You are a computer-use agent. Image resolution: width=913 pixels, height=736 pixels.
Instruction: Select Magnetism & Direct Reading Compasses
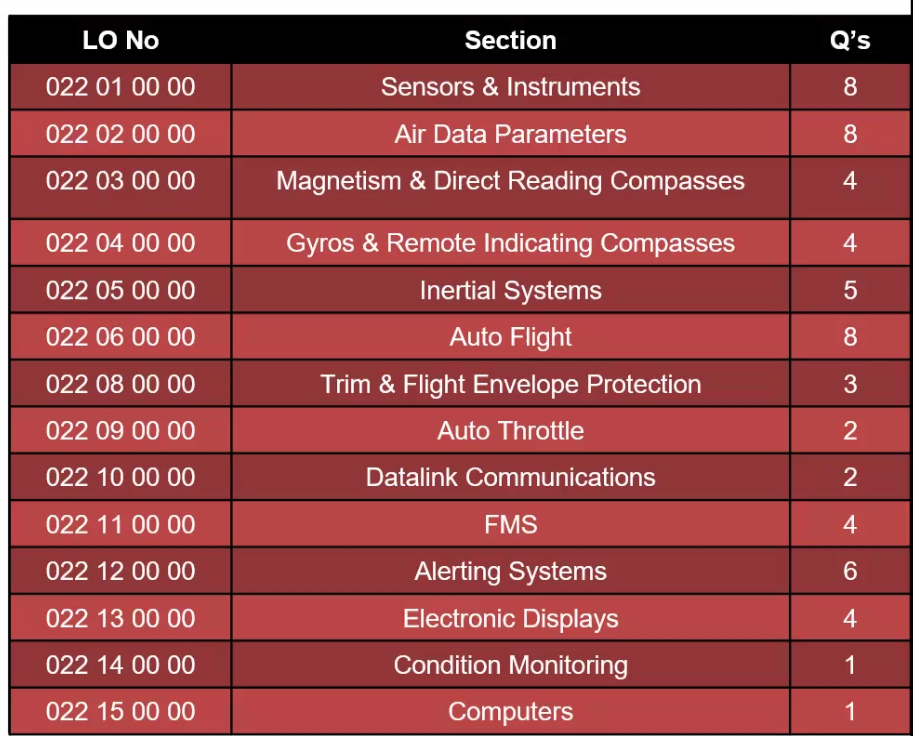[x=510, y=181]
